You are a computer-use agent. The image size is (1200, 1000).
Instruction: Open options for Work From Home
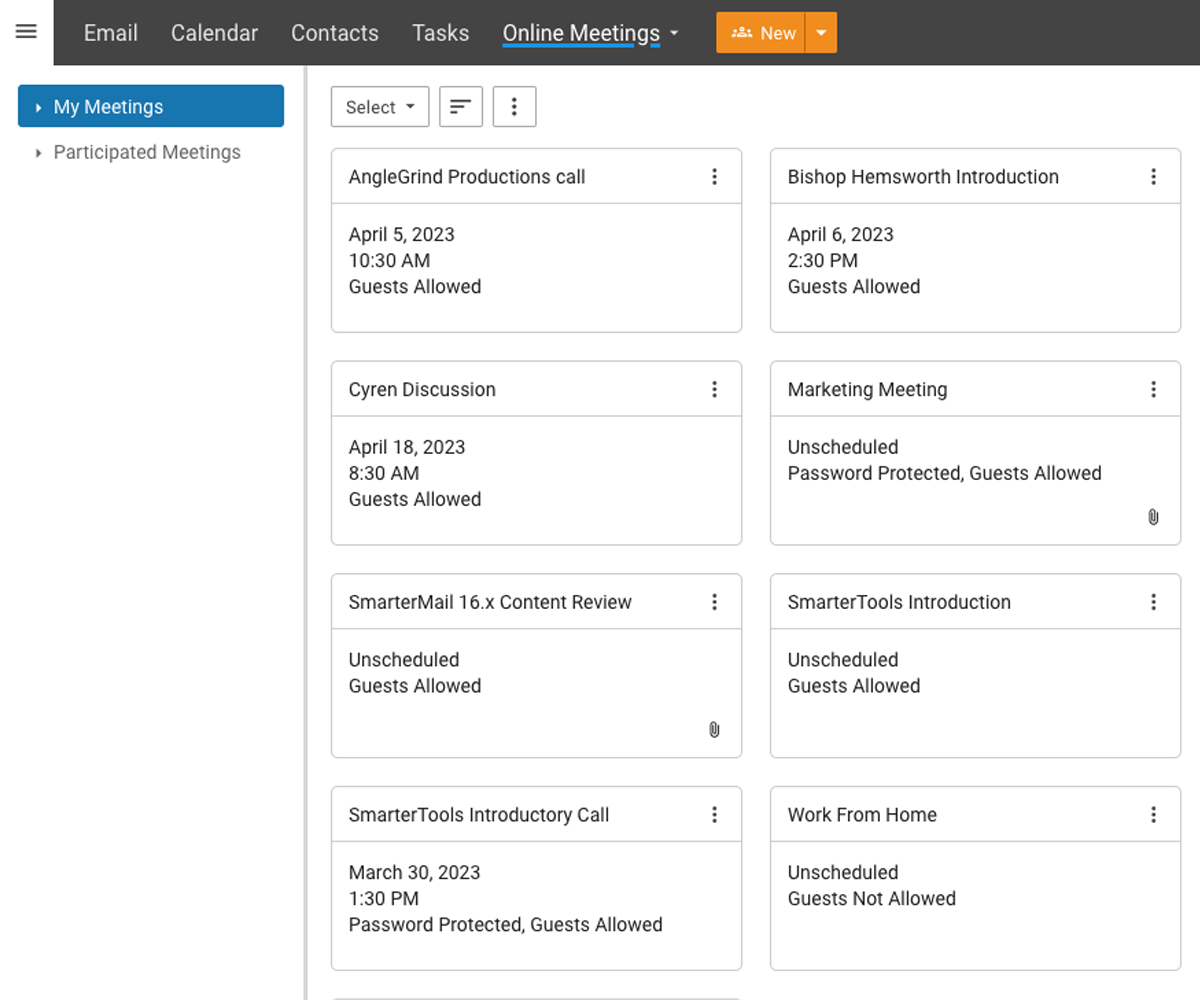click(1153, 815)
